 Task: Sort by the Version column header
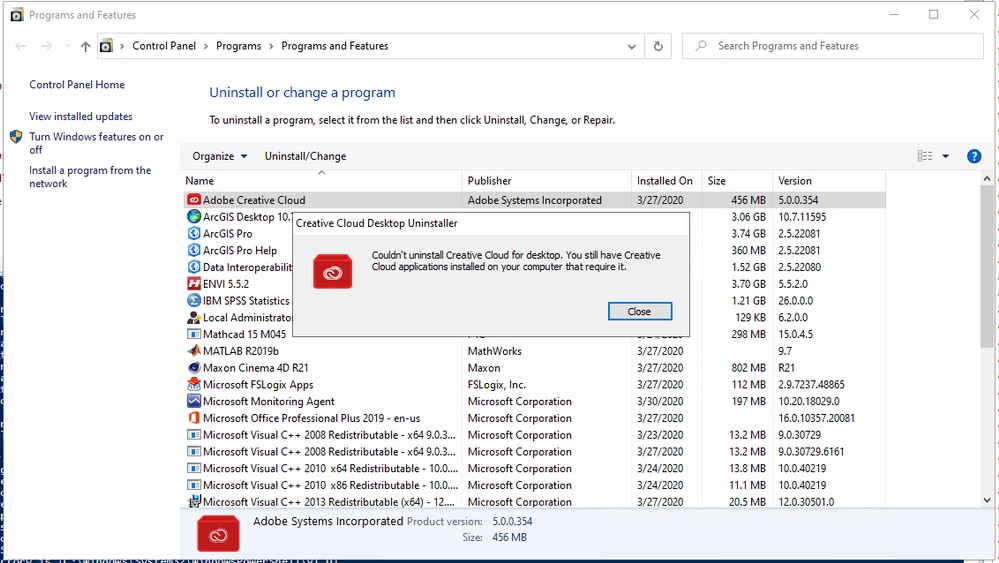[x=828, y=180]
